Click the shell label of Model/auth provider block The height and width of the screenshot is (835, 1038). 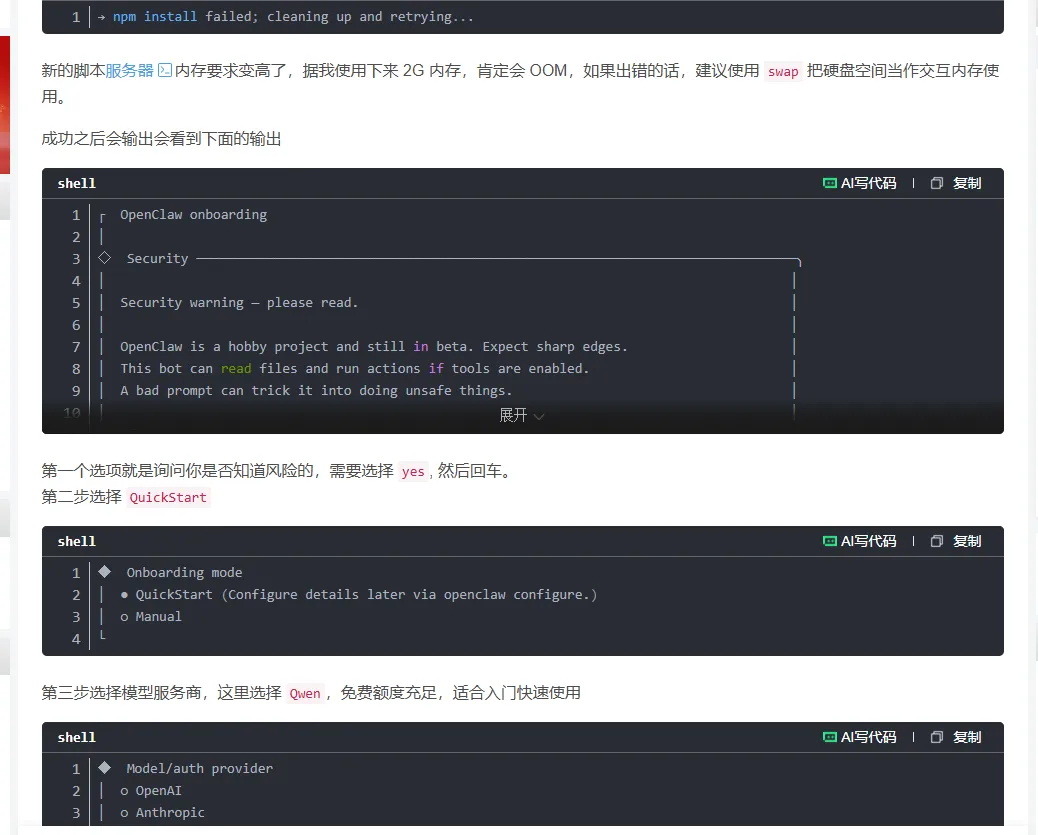77,738
